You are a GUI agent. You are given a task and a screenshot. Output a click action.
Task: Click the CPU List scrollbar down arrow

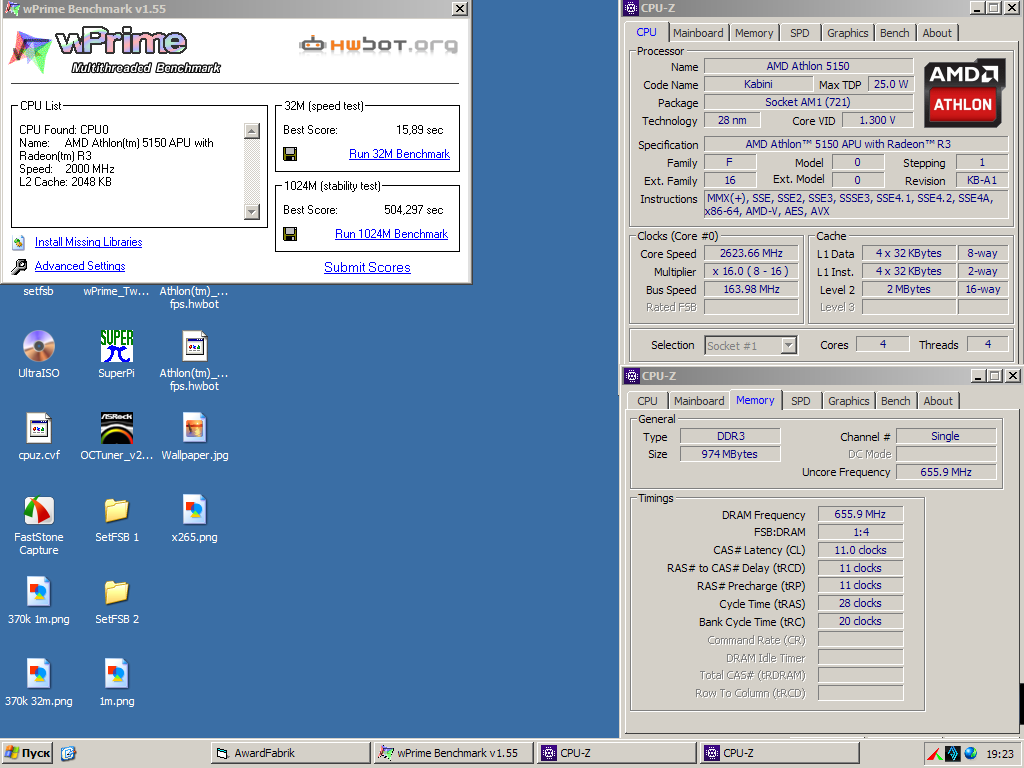click(x=251, y=212)
